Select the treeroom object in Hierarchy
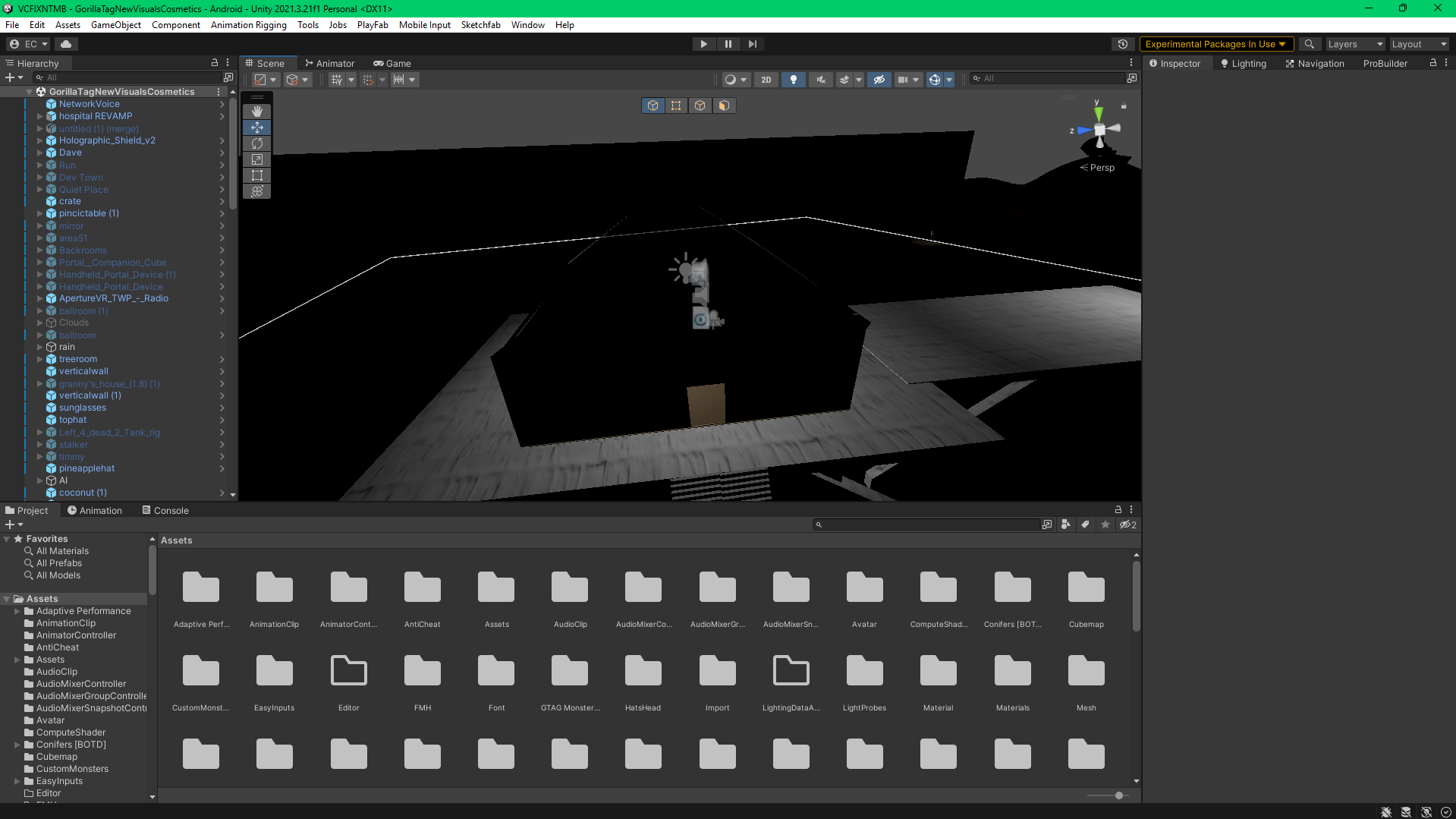Screen dimensions: 1456x819 click(78, 359)
